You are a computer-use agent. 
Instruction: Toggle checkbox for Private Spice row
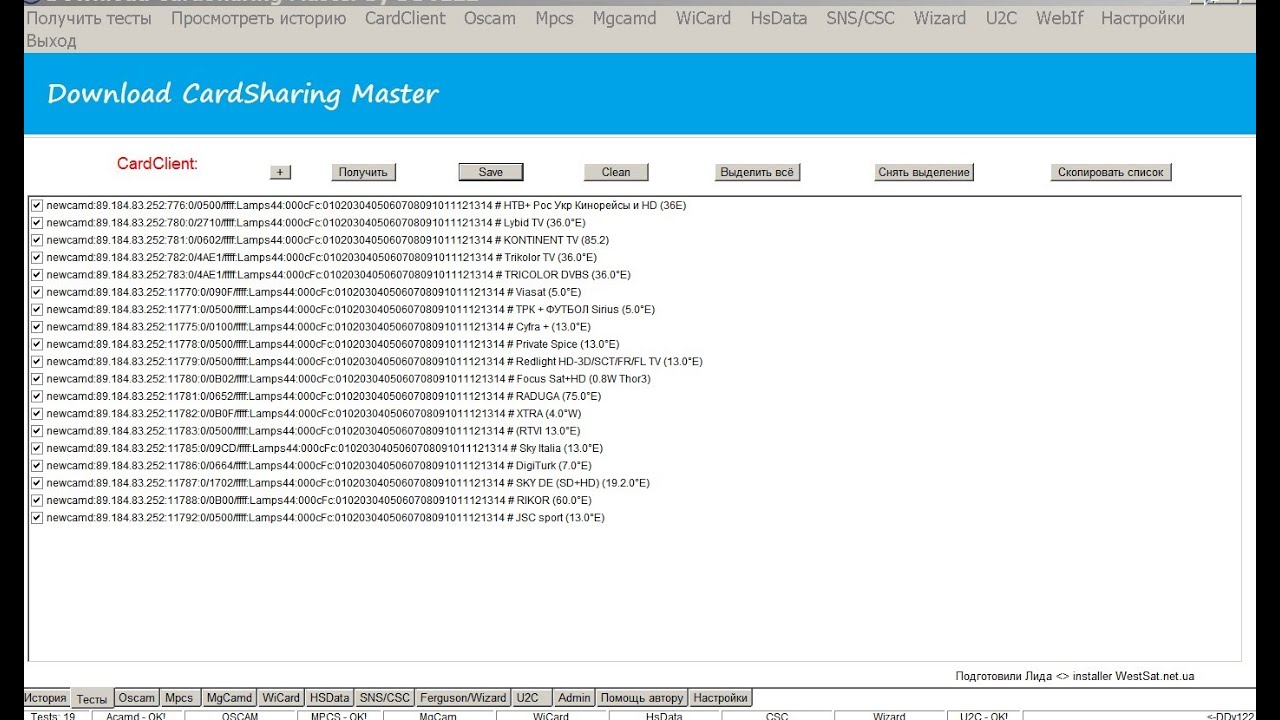coord(37,344)
